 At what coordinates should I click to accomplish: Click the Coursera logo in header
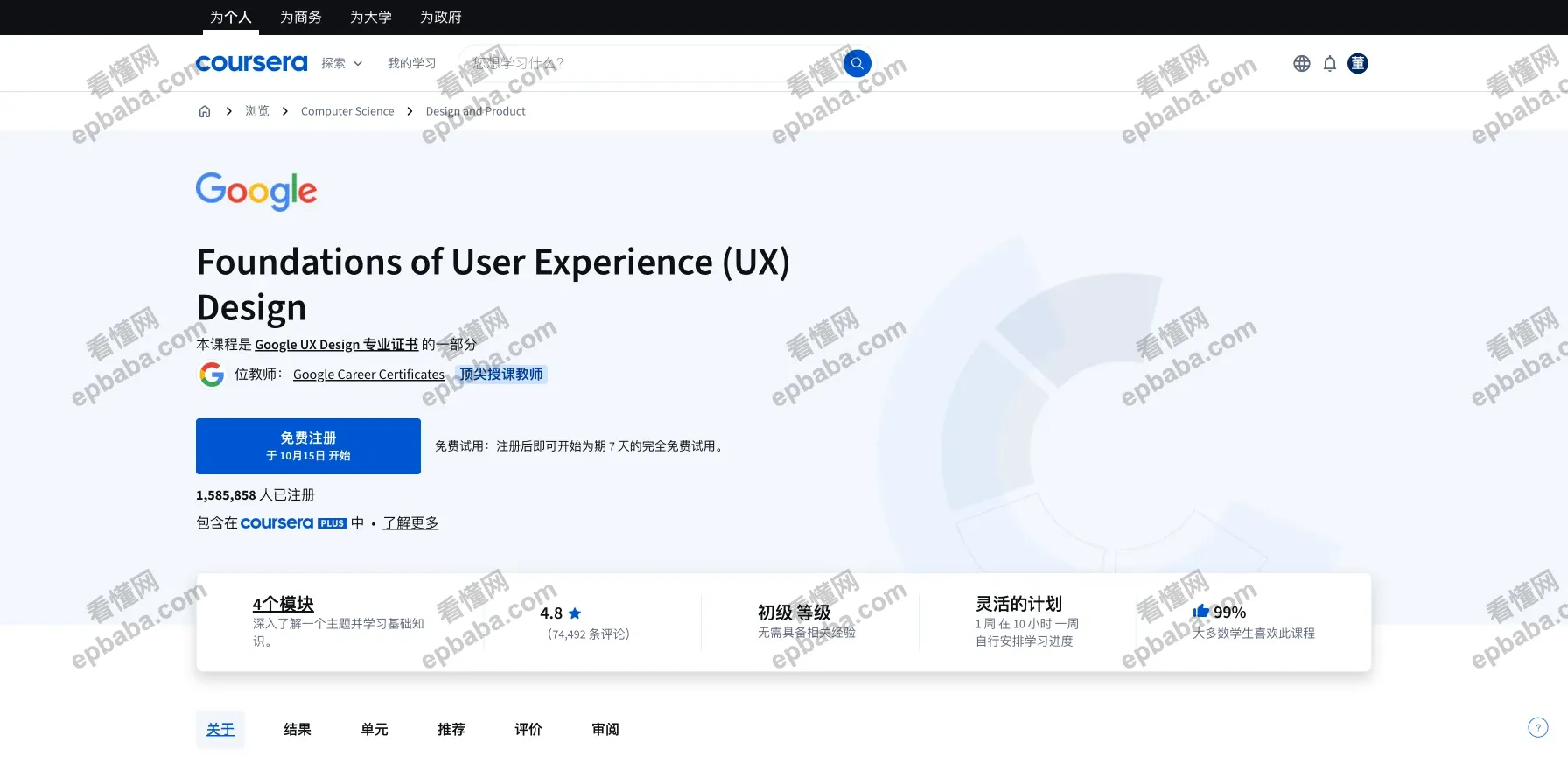click(x=252, y=63)
